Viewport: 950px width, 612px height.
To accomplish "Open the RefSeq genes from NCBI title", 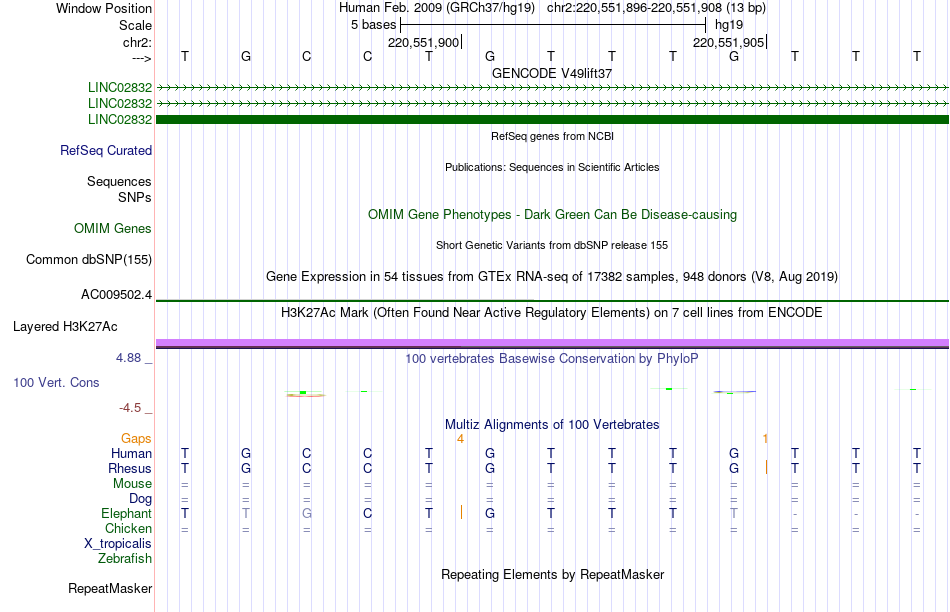I will coord(552,136).
